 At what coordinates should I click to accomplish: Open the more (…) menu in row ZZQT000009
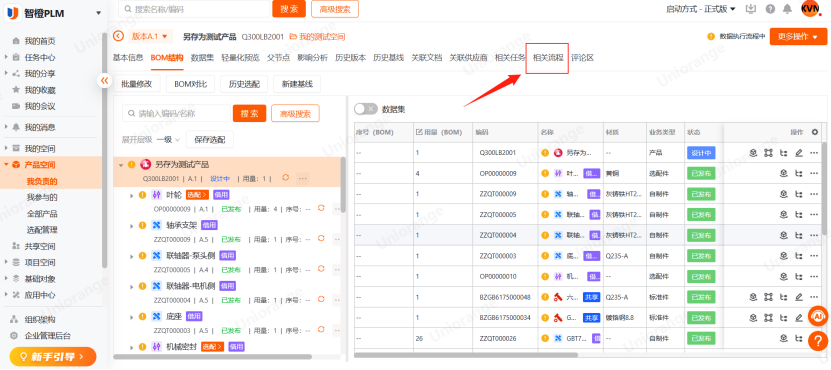point(815,194)
